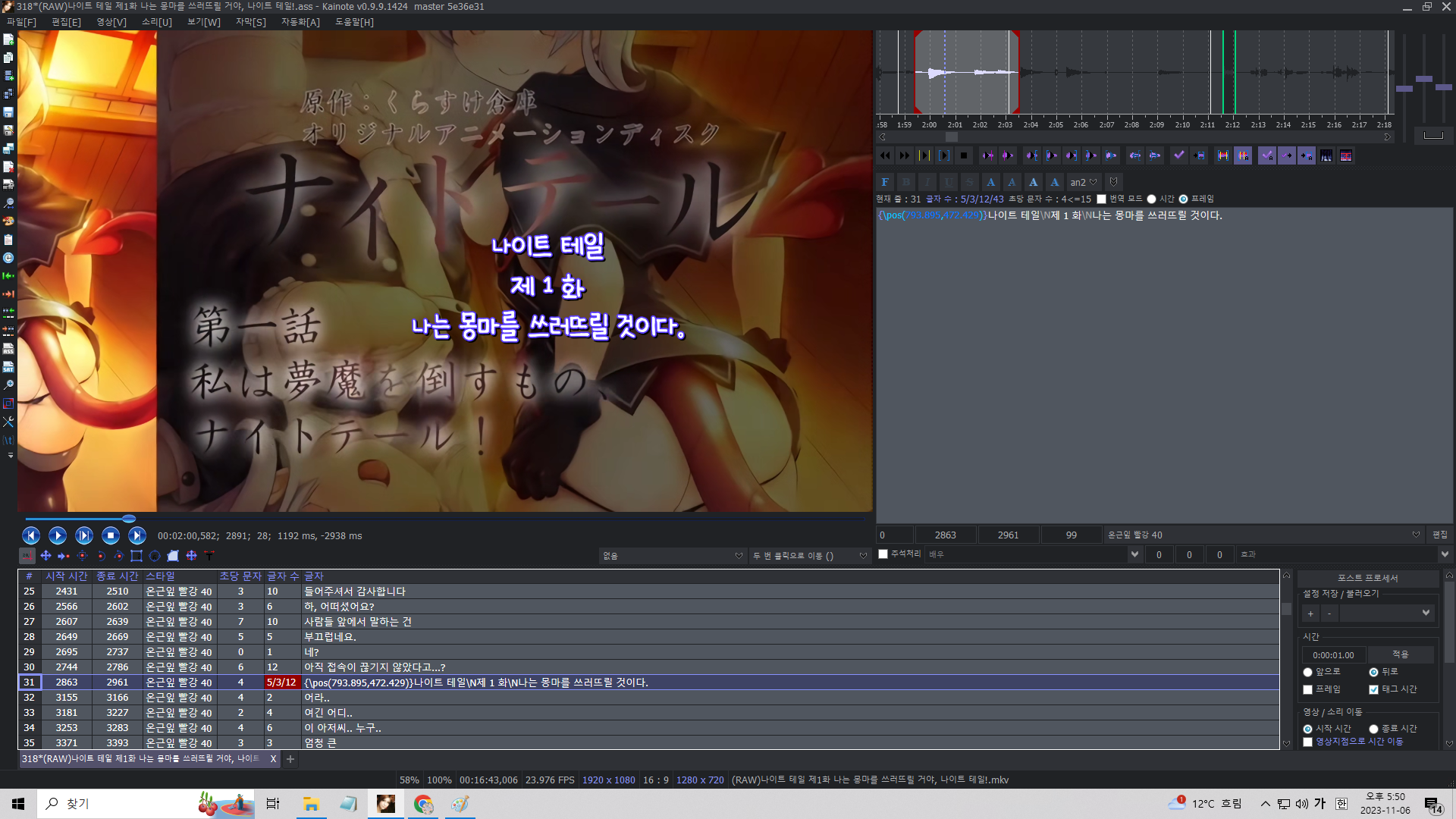This screenshot has height=819, width=1456.
Task: Click the video seek bar handle
Action: [129, 519]
